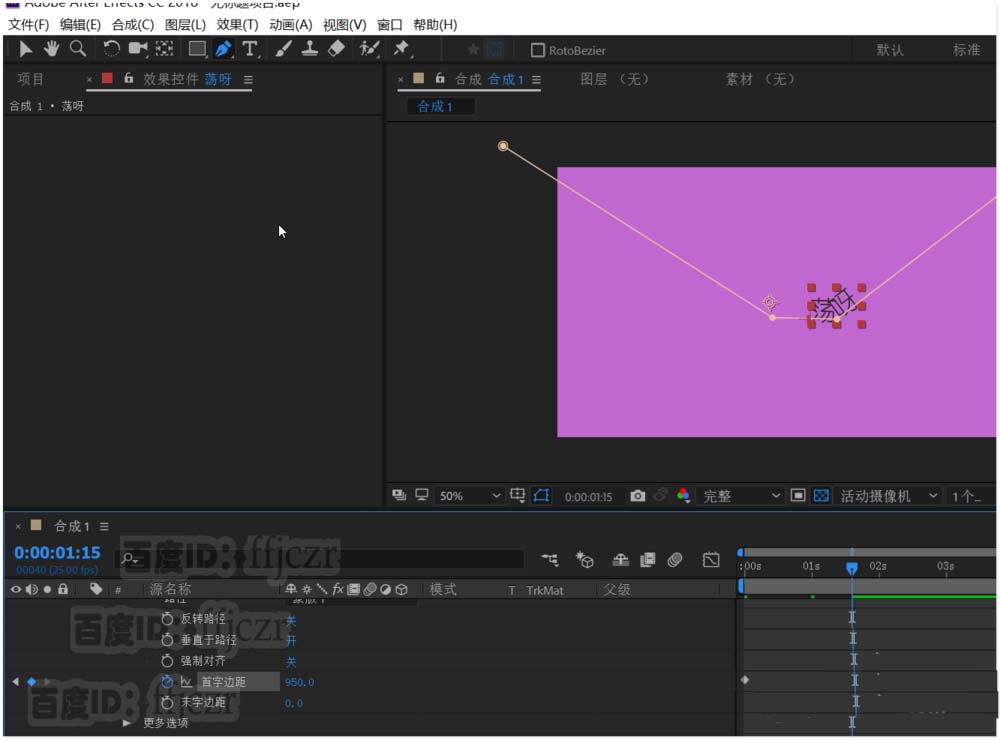Toggle mask and shape path visibility
The width and height of the screenshot is (1000, 740).
tap(541, 496)
